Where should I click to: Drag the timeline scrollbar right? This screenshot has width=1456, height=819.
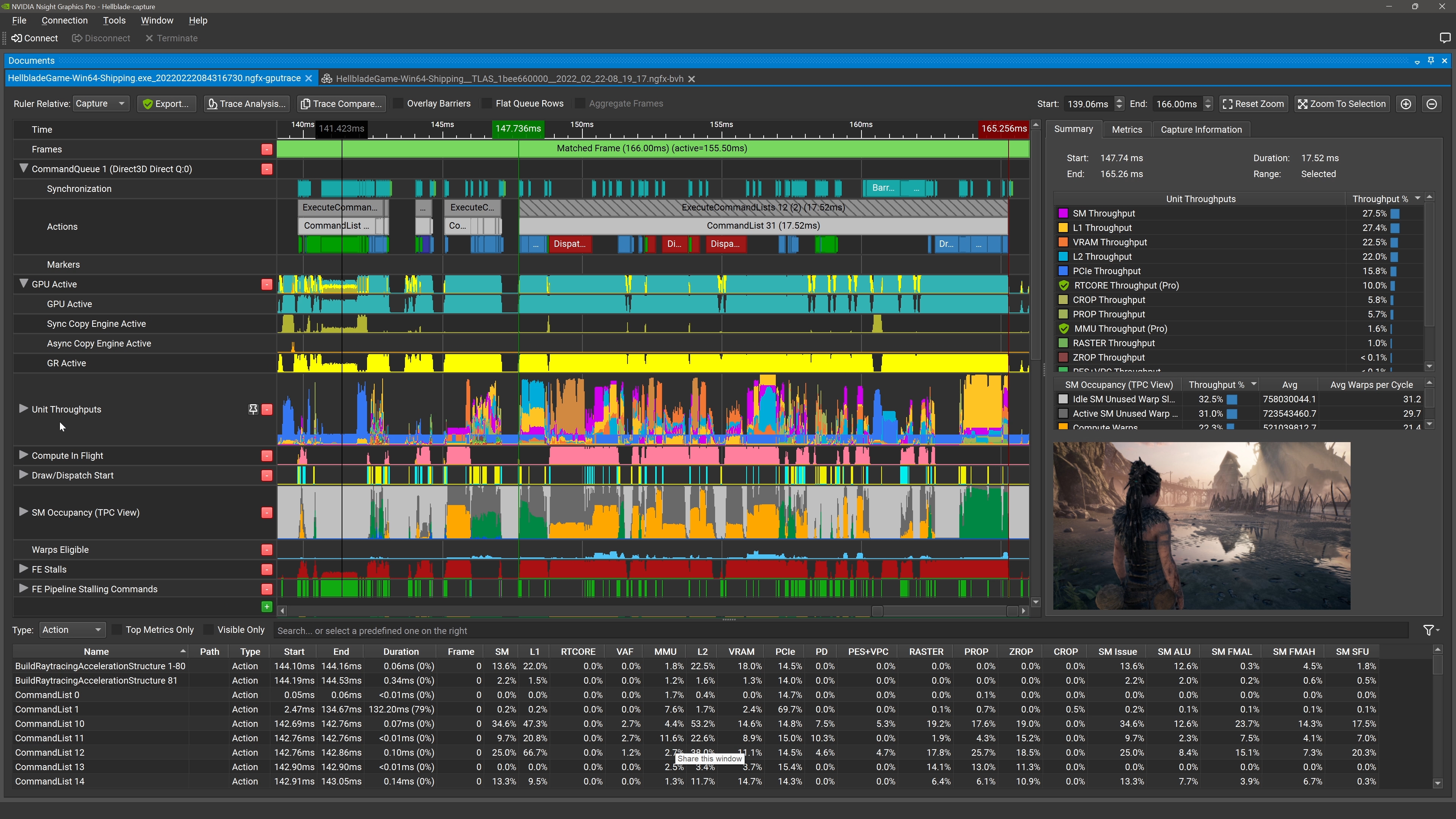(1024, 610)
